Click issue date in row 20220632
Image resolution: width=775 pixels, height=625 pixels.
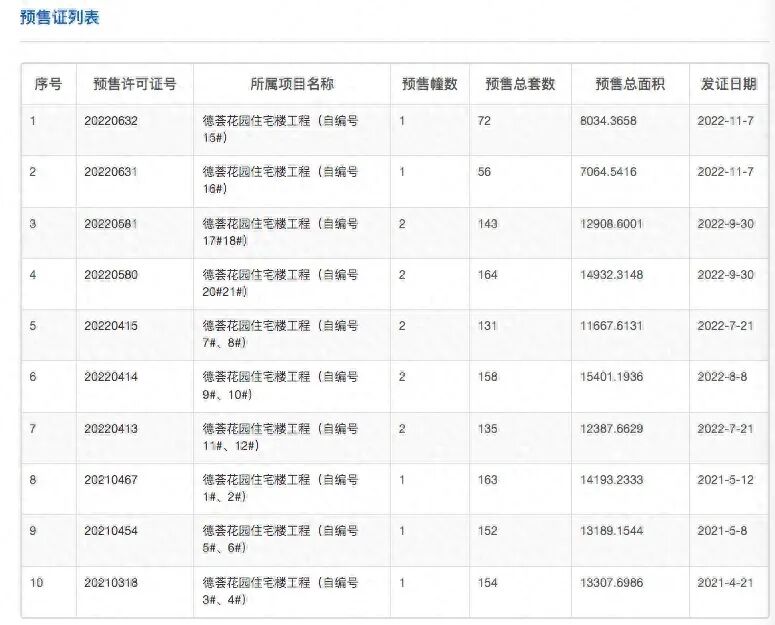pyautogui.click(x=726, y=121)
